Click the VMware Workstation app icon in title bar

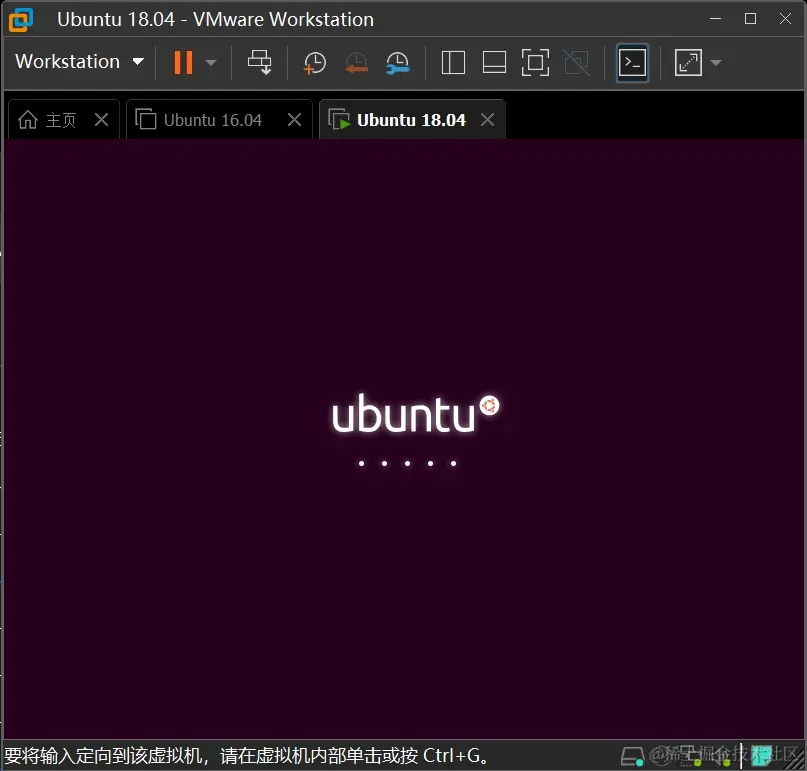(21, 20)
